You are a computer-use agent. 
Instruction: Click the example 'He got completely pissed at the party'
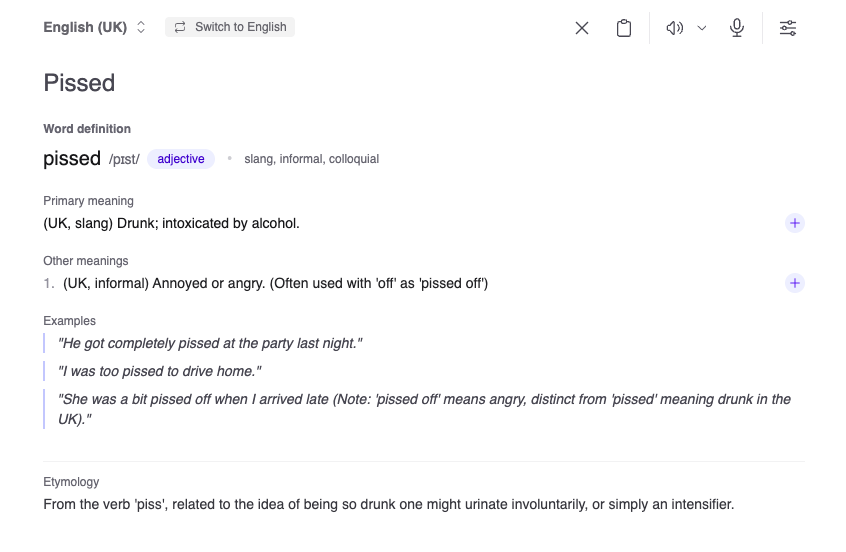(x=210, y=343)
